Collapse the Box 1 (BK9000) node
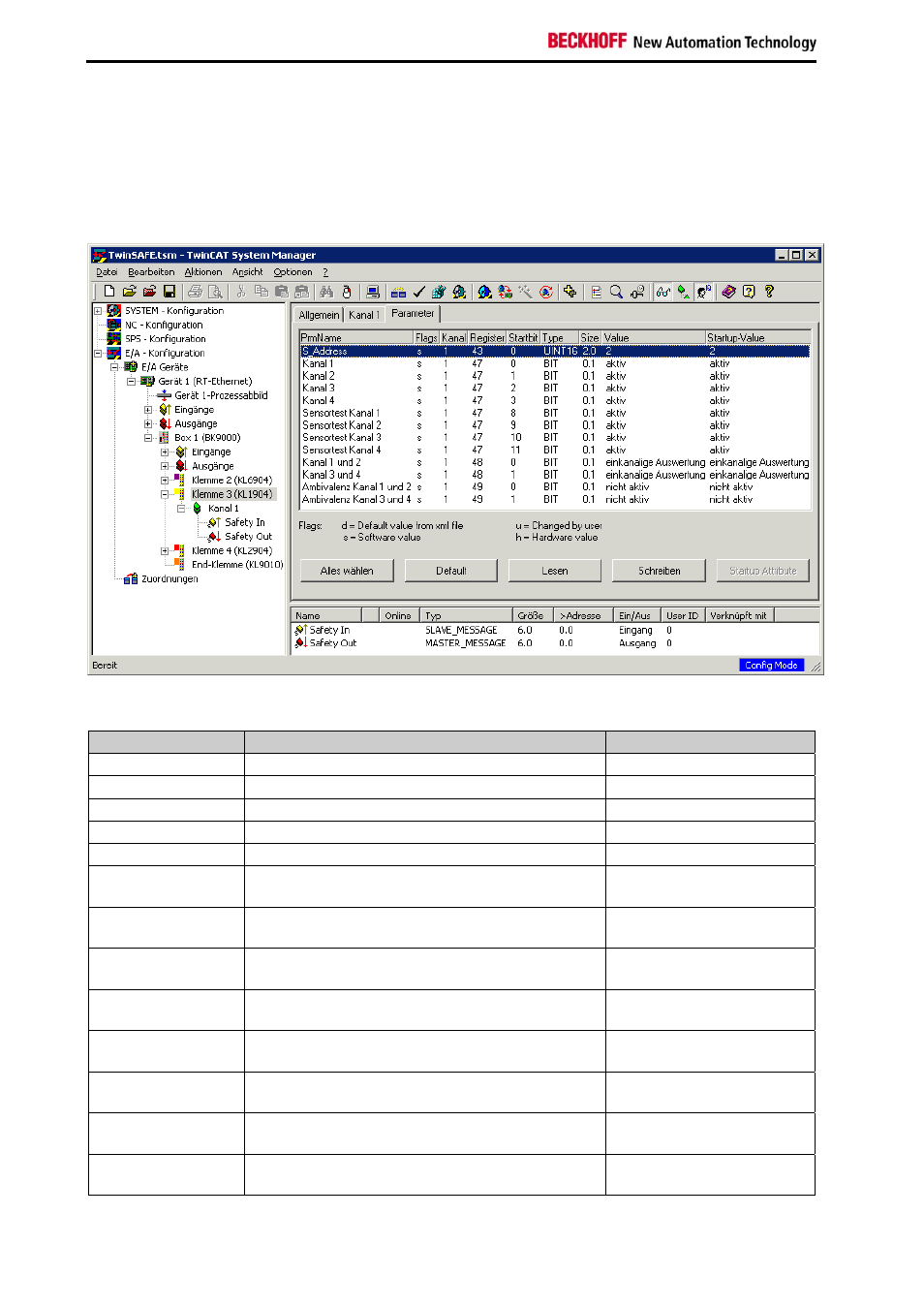The image size is (924, 1308). (x=148, y=438)
